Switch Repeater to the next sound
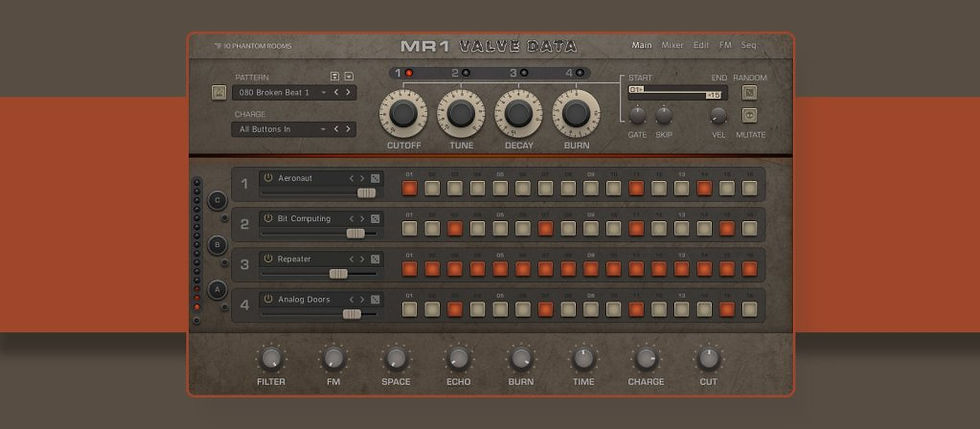980x429 pixels. [x=362, y=259]
